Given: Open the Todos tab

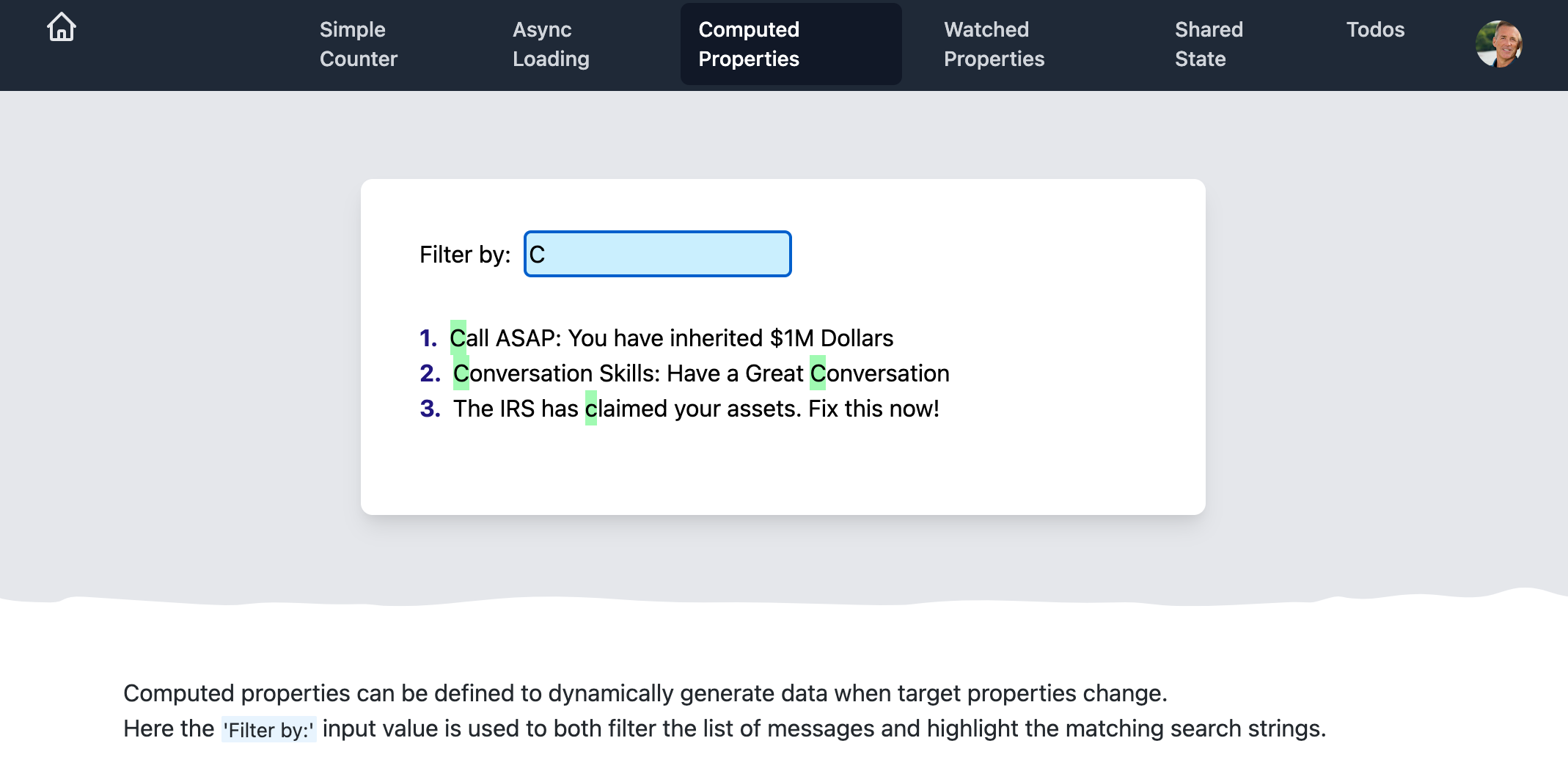Looking at the screenshot, I should 1375,29.
